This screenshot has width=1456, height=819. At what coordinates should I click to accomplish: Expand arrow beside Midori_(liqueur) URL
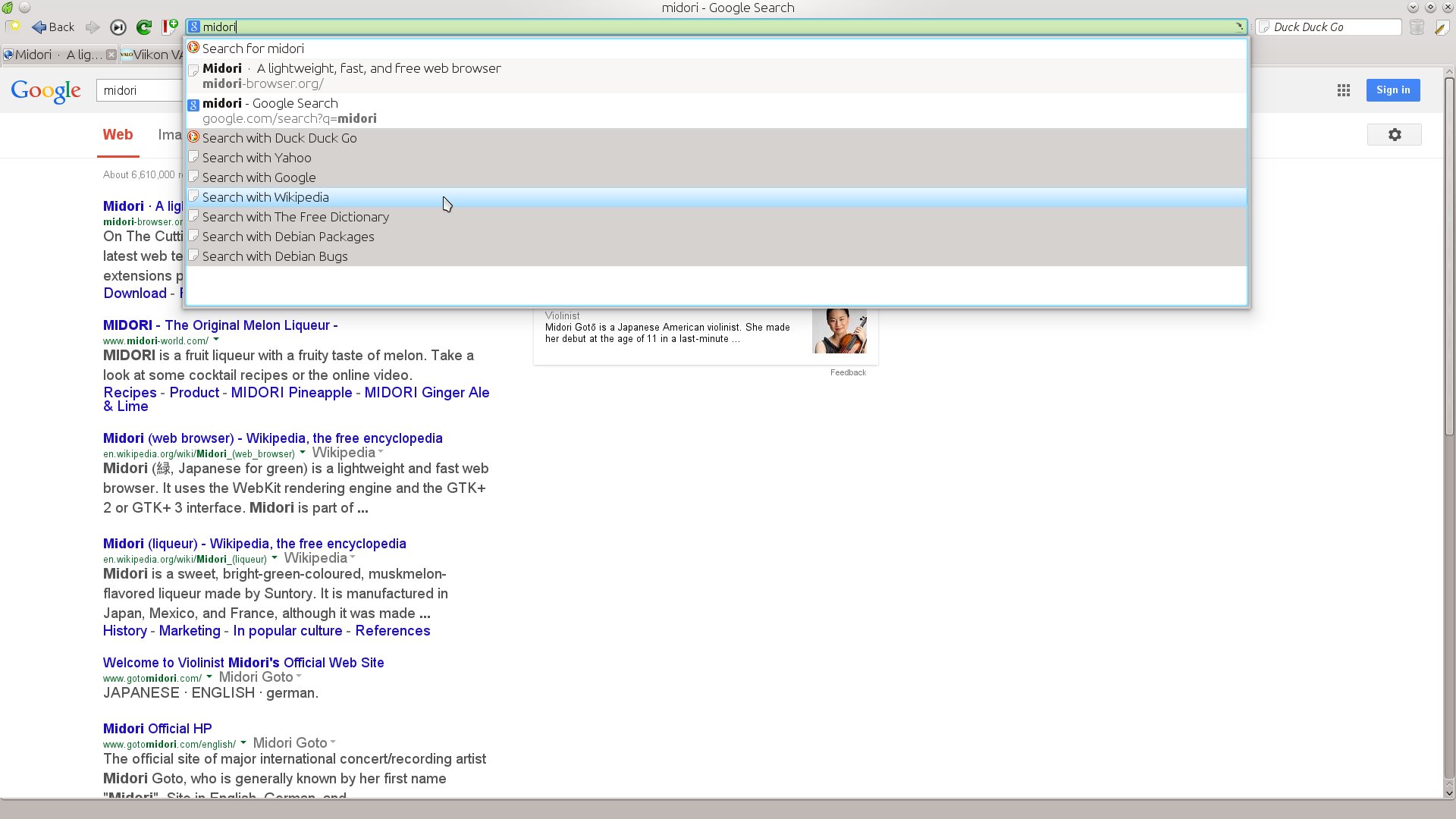click(x=275, y=558)
